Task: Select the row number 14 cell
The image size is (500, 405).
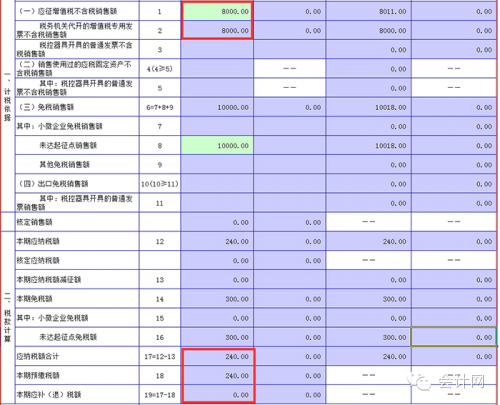Action: (x=160, y=299)
